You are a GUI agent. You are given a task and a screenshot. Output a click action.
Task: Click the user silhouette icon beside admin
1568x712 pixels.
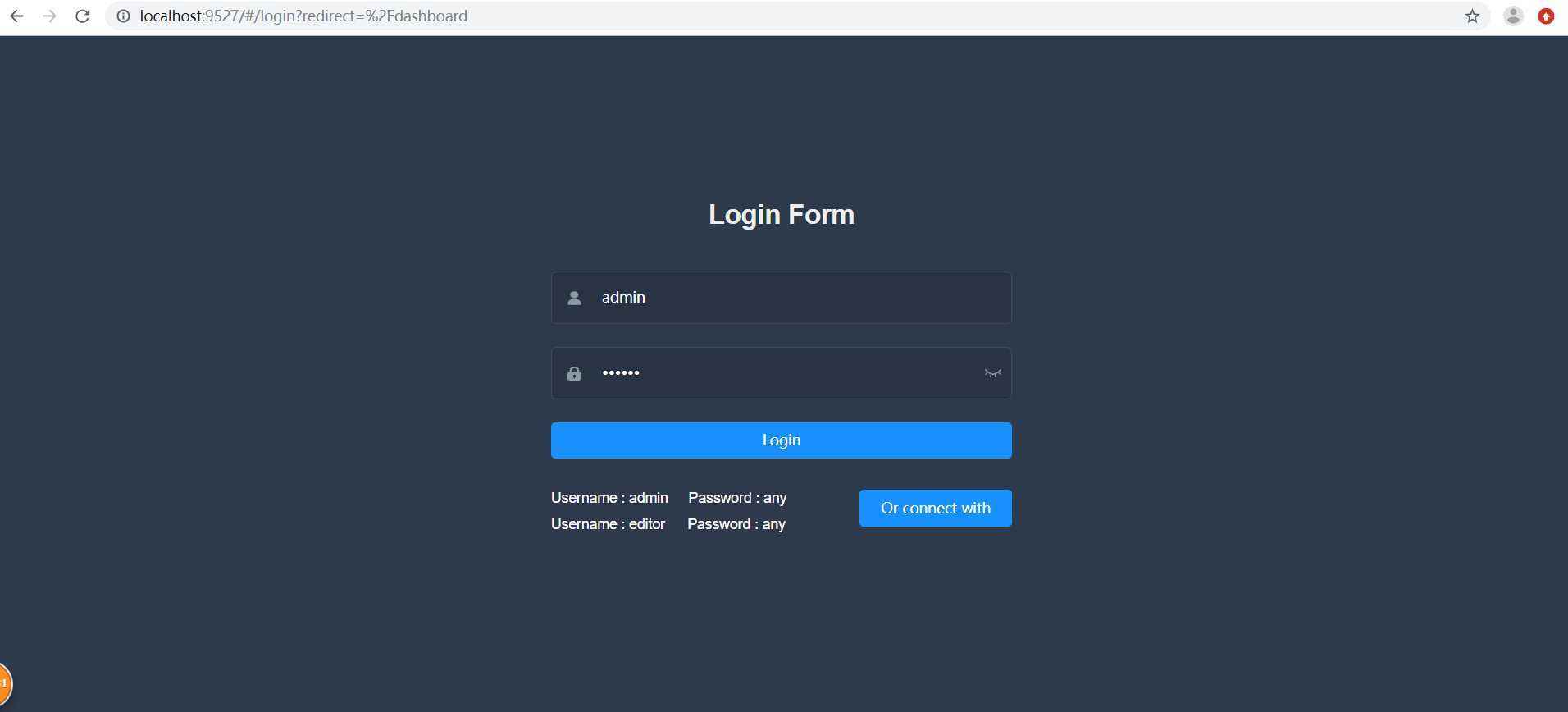point(574,298)
